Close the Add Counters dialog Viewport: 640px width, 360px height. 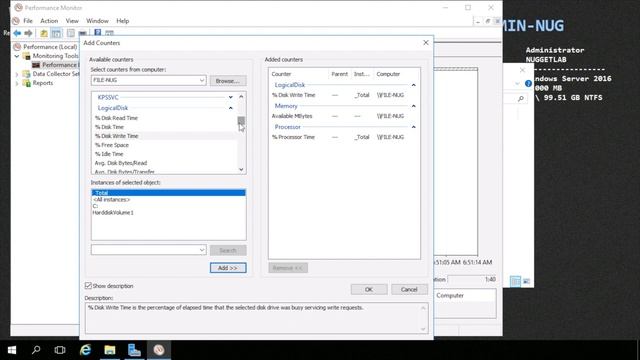426,42
